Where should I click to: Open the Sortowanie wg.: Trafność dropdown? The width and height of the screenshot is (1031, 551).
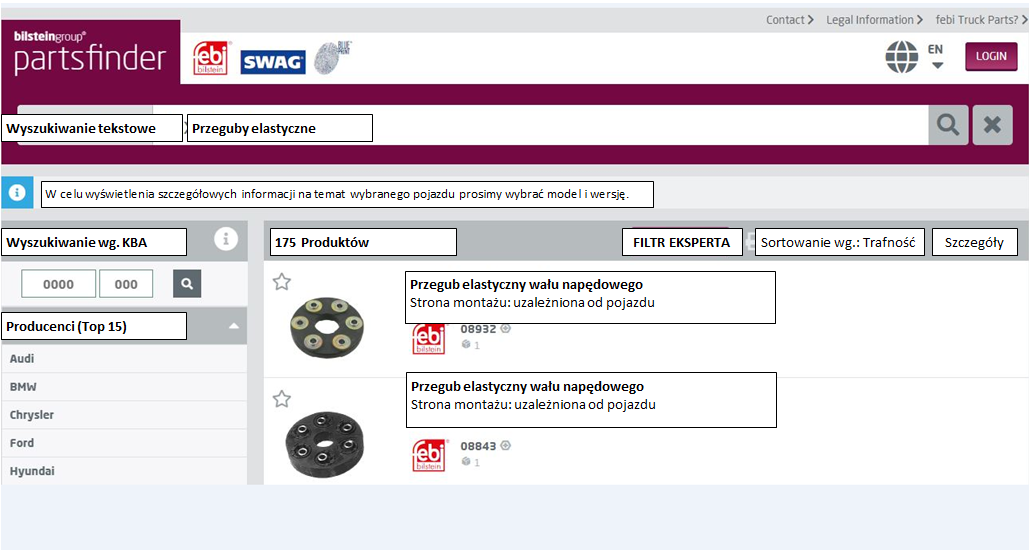point(840,242)
